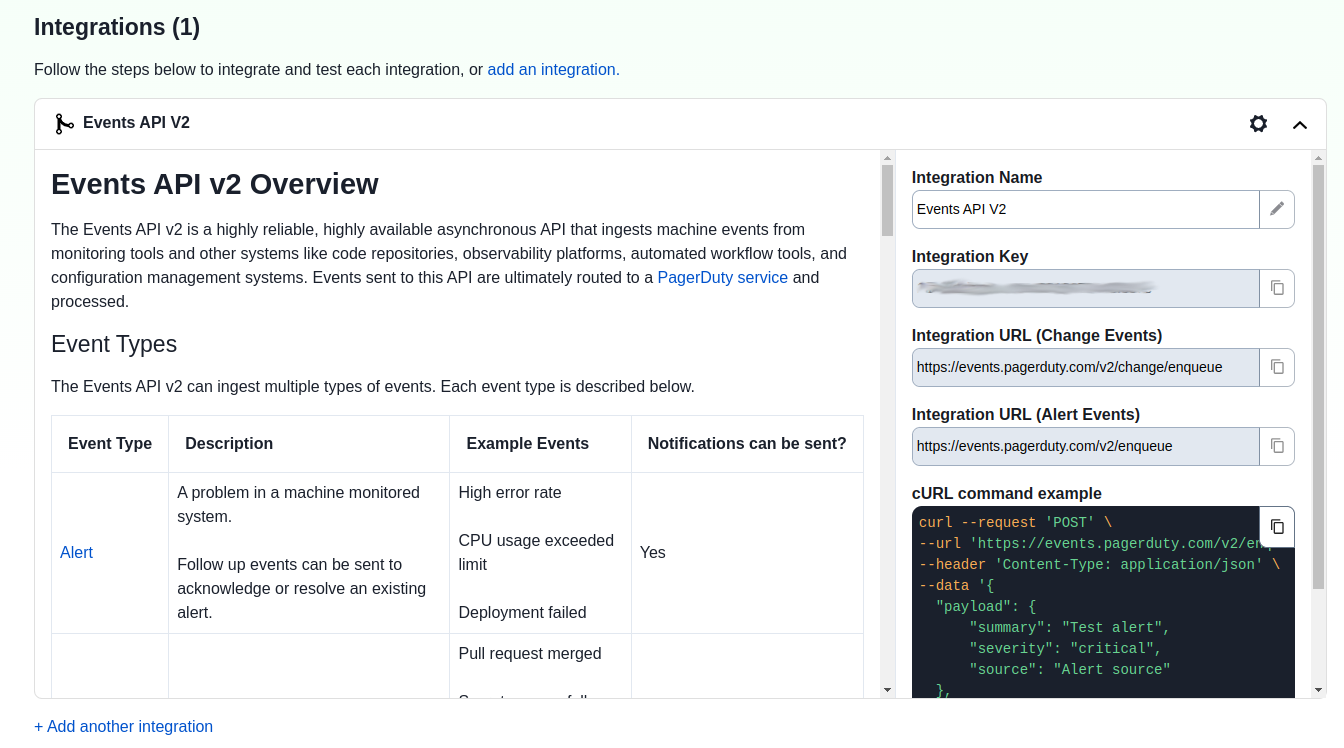Click right pane scrollbar down arrow
1344x748 pixels.
(1318, 690)
